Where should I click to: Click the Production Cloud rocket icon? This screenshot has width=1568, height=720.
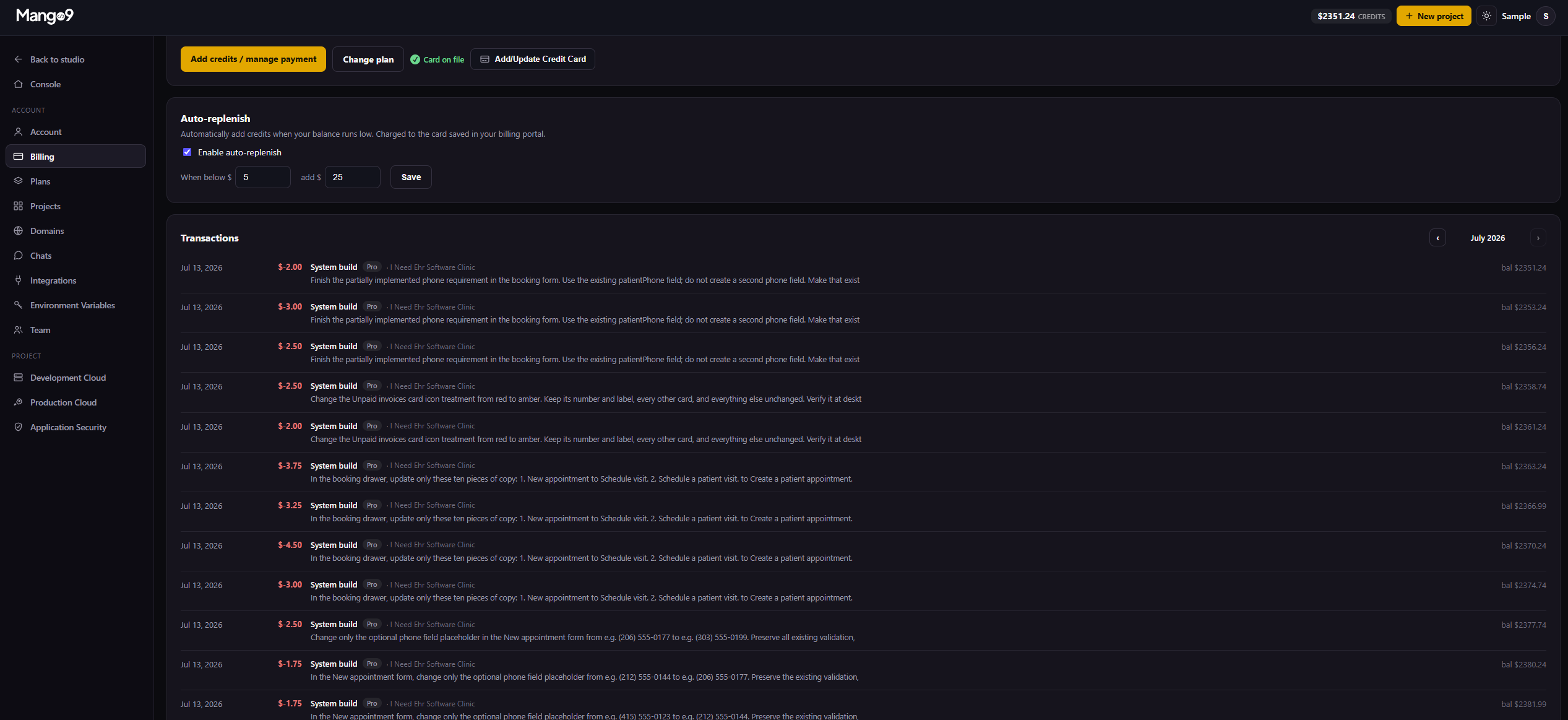pyautogui.click(x=19, y=402)
